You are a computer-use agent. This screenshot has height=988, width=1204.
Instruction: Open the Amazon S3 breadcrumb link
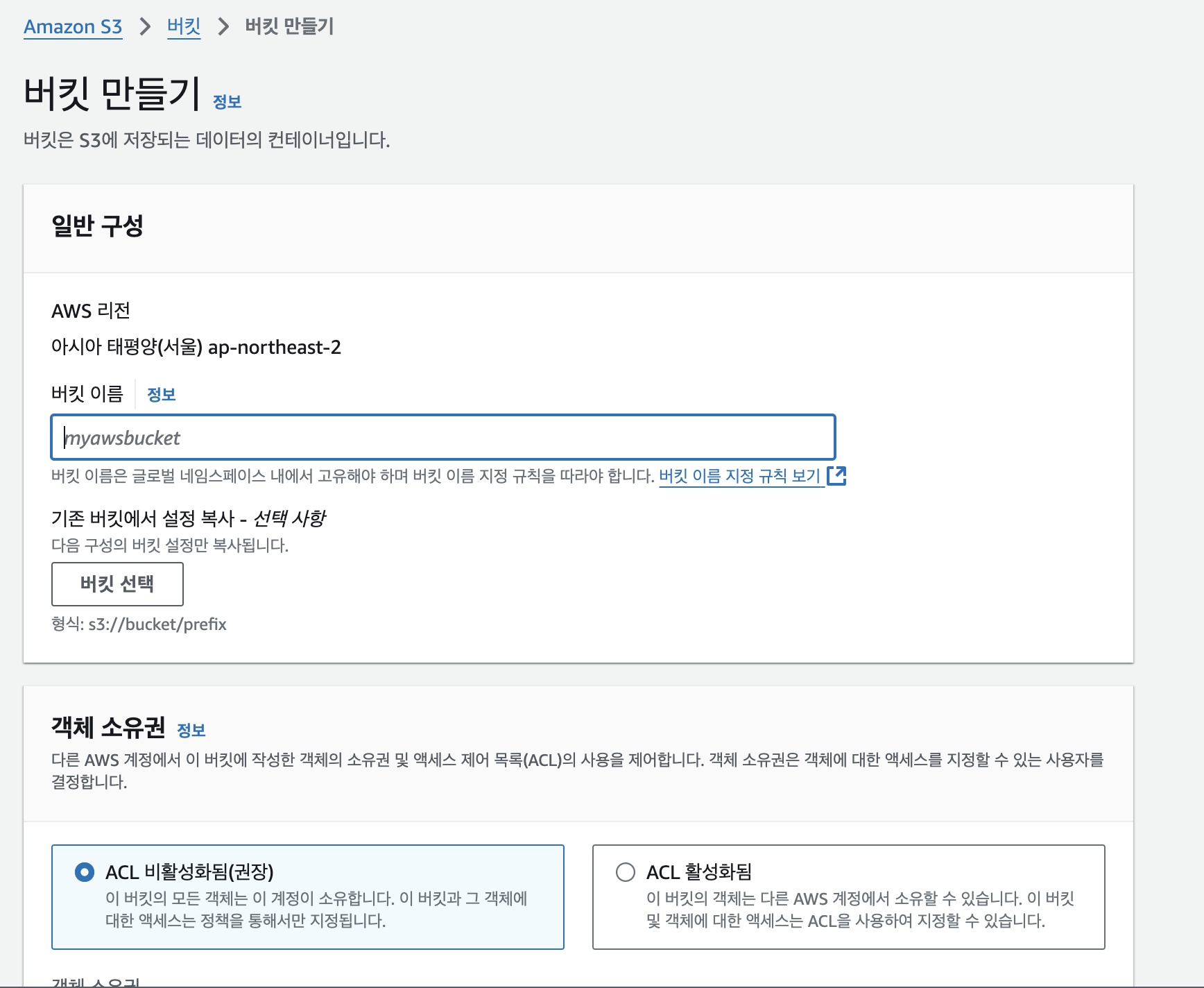point(73,27)
